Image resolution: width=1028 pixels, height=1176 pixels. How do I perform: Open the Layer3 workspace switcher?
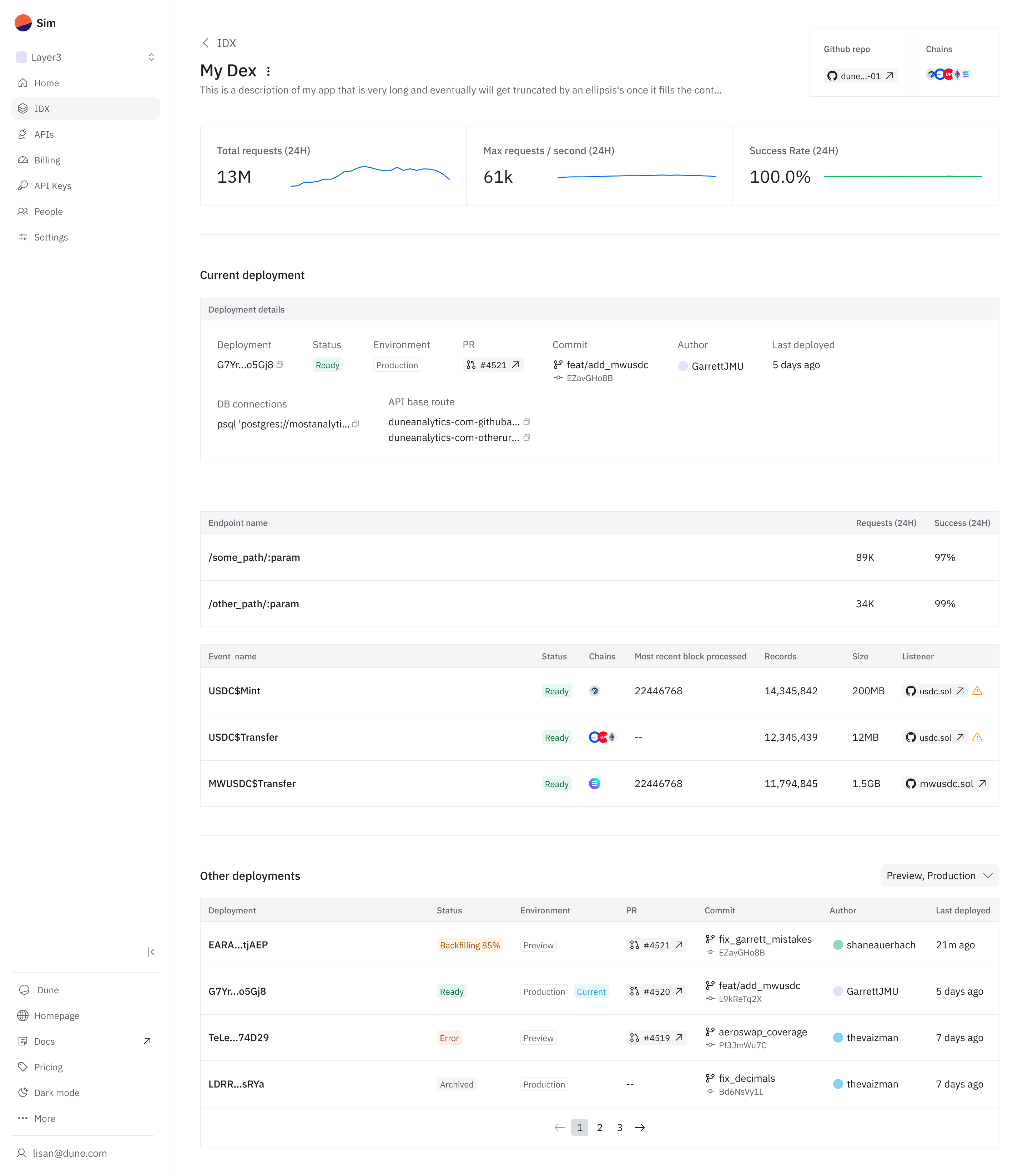click(85, 57)
